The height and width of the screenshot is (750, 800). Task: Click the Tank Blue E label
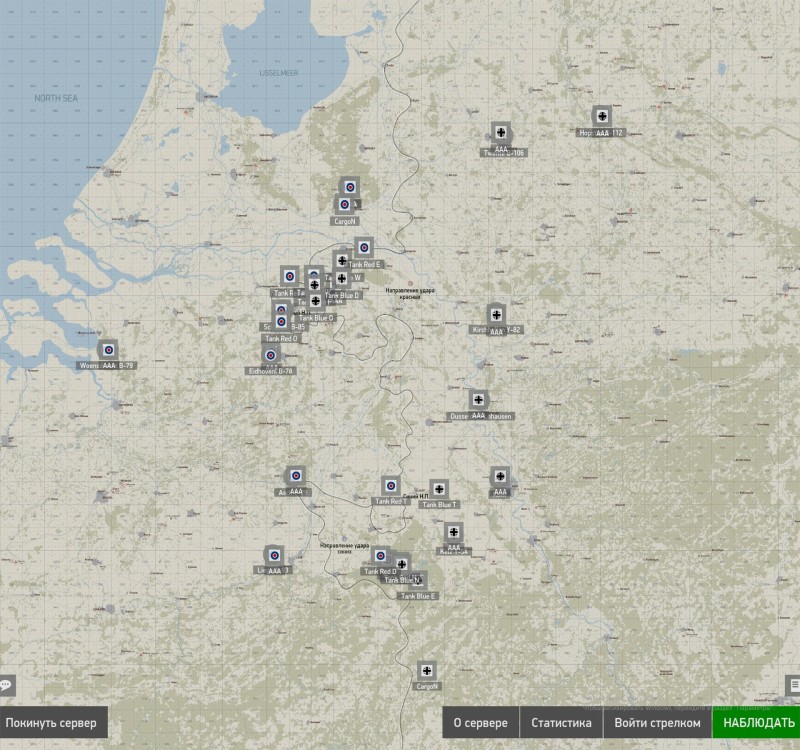tap(418, 596)
